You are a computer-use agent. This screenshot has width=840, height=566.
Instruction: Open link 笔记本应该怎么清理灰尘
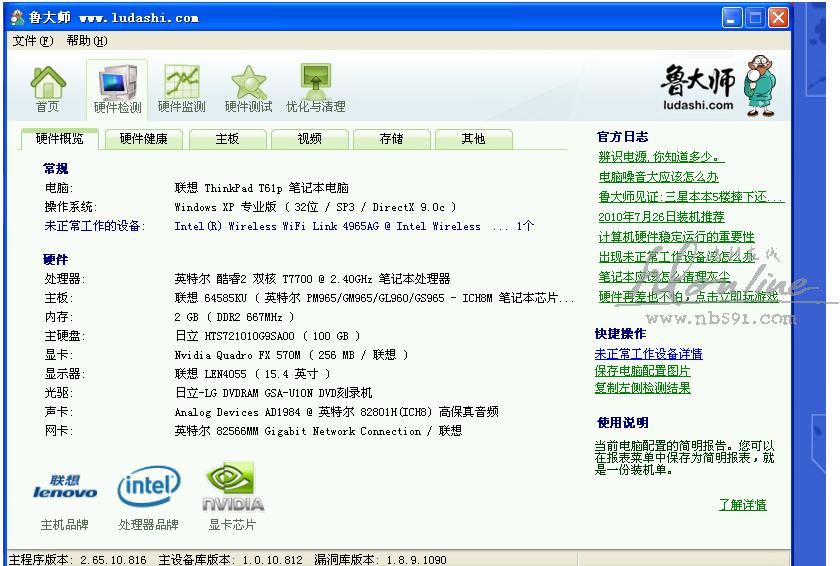[x=664, y=277]
